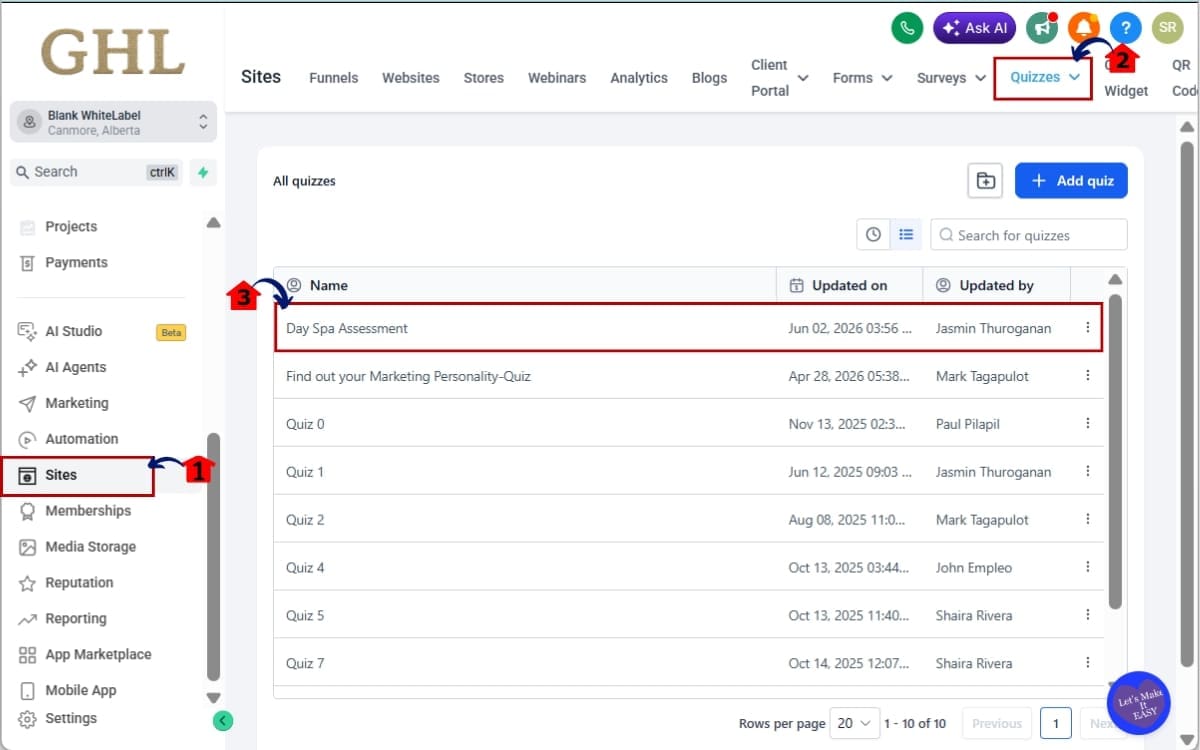Expand the Forms dropdown
This screenshot has width=1200, height=750.
pyautogui.click(x=862, y=78)
